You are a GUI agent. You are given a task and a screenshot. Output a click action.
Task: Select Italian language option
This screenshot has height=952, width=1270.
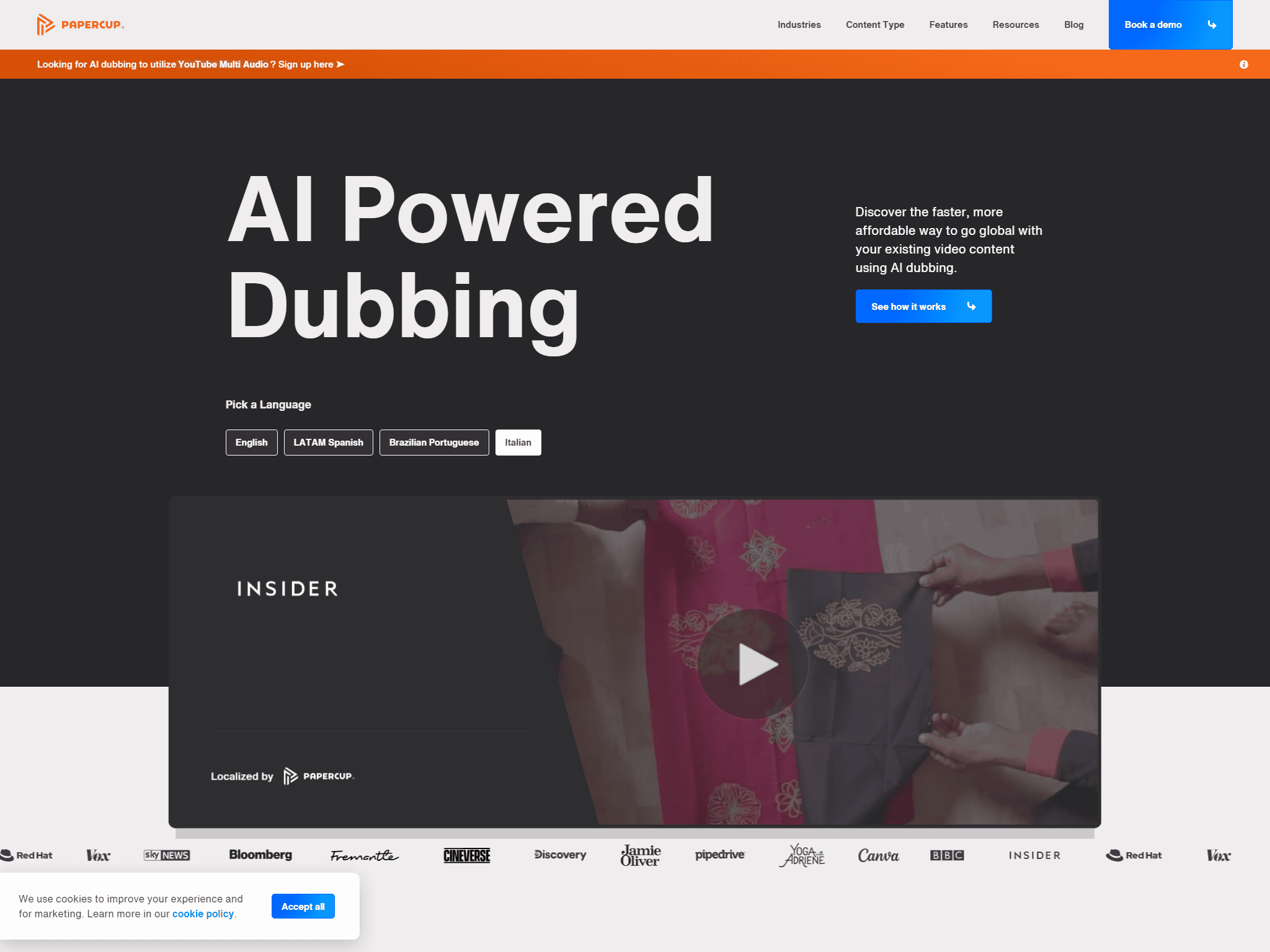click(x=518, y=443)
